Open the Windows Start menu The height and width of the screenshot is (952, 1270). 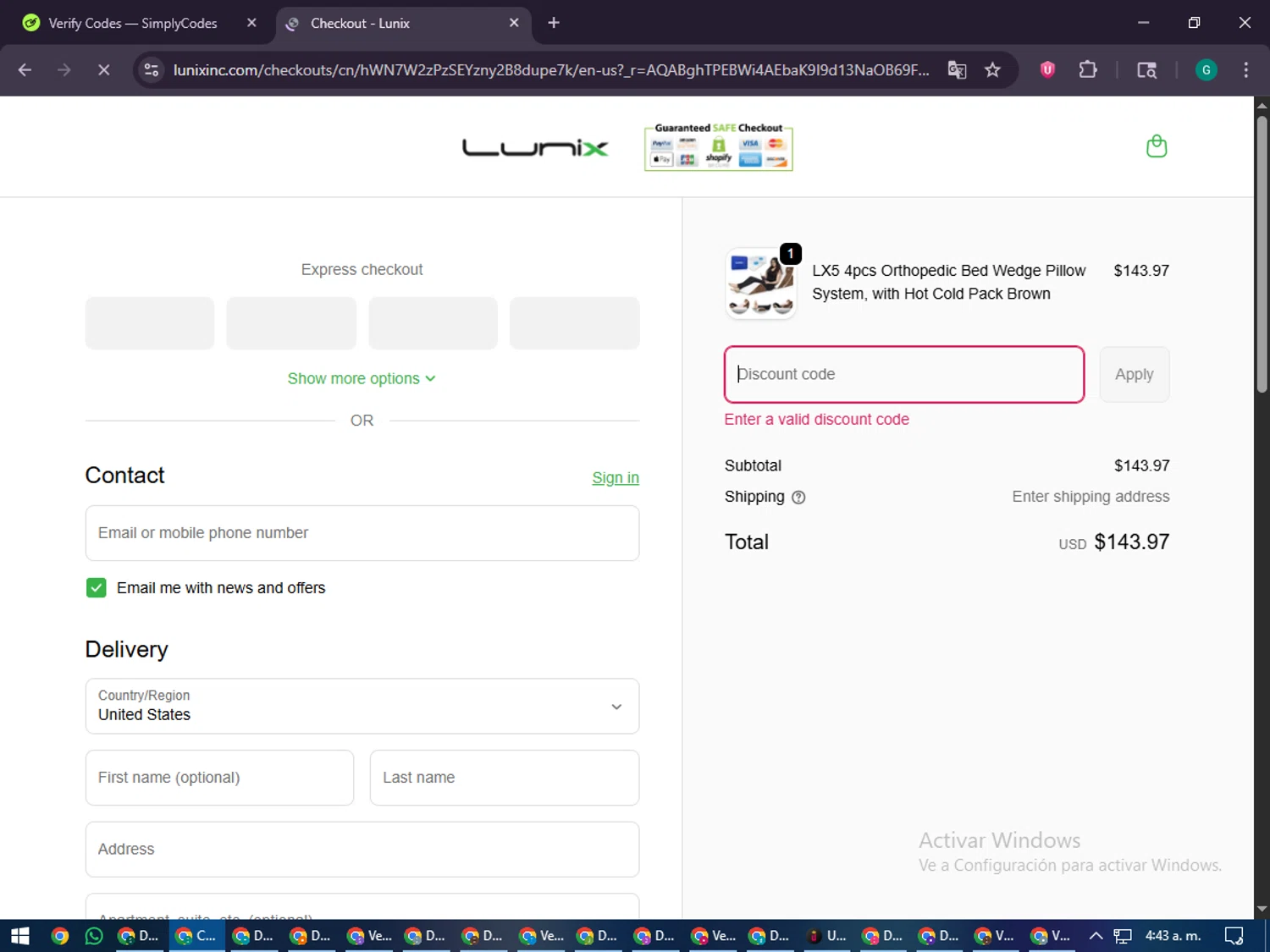pyautogui.click(x=19, y=936)
